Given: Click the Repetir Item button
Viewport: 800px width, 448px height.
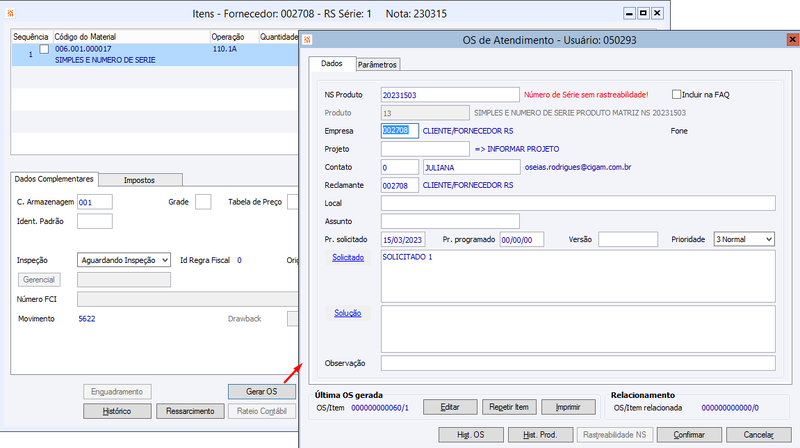Looking at the screenshot, I should tap(509, 407).
